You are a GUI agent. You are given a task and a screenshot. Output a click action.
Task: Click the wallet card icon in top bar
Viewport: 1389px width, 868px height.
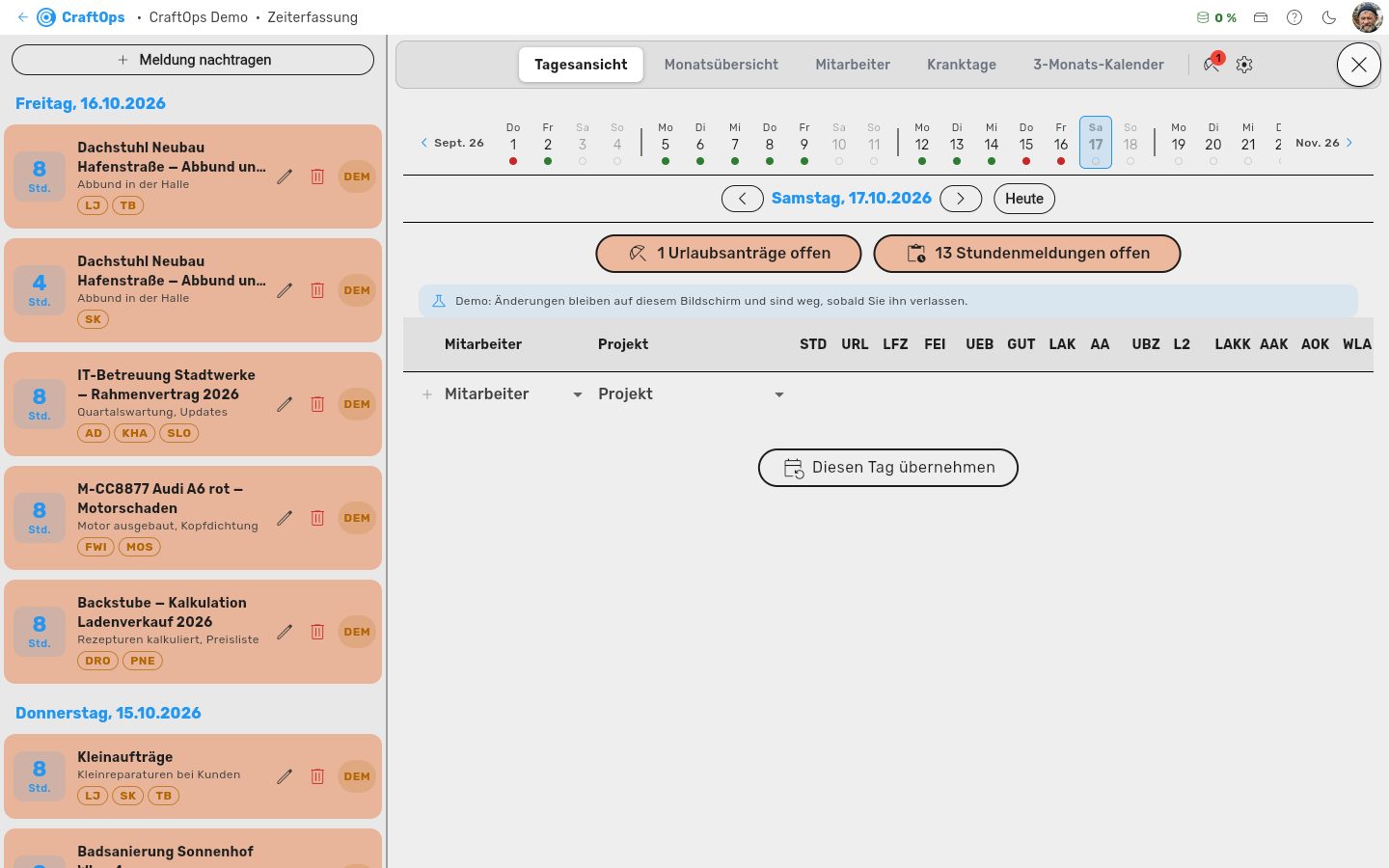(x=1261, y=17)
